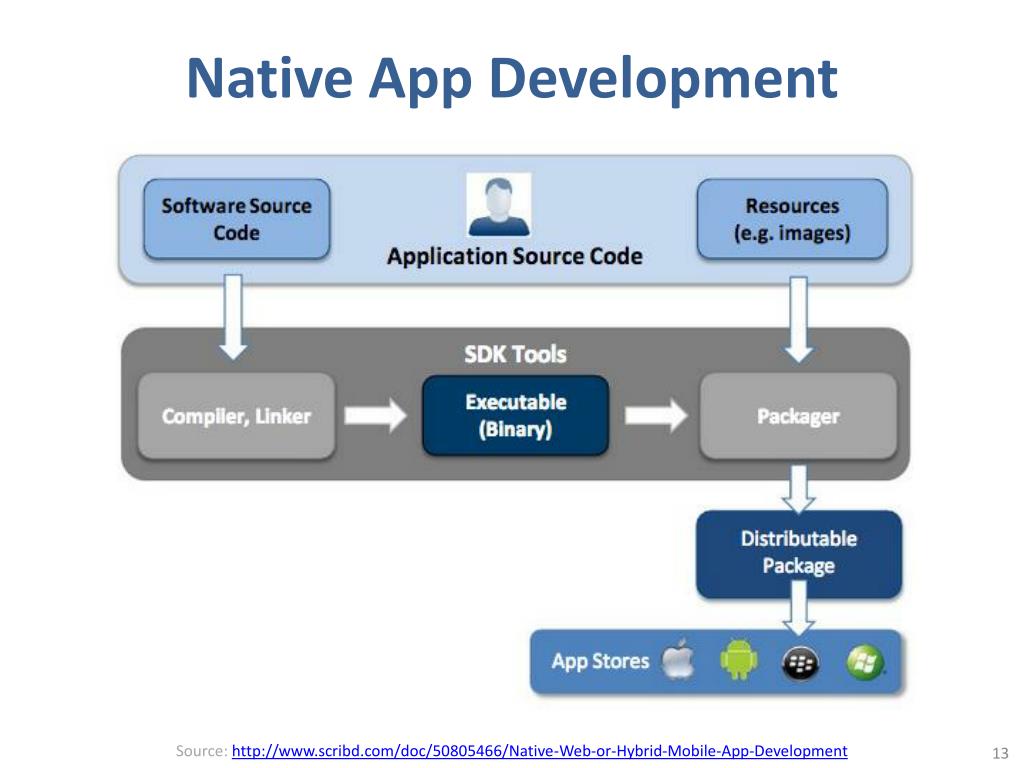Click the developer person avatar icon
Viewport: 1024px width, 768px height.
click(x=499, y=204)
